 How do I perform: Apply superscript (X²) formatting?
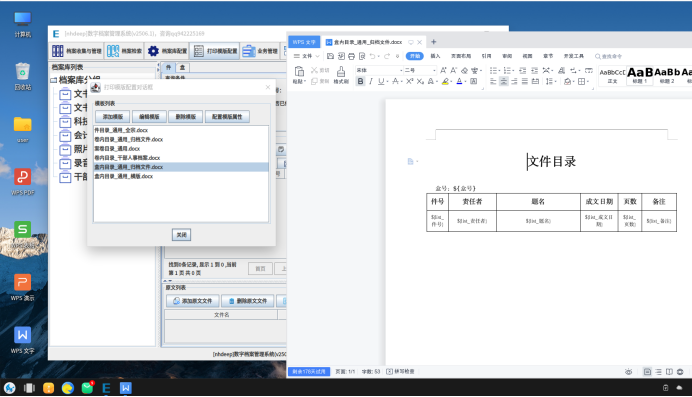pos(410,81)
